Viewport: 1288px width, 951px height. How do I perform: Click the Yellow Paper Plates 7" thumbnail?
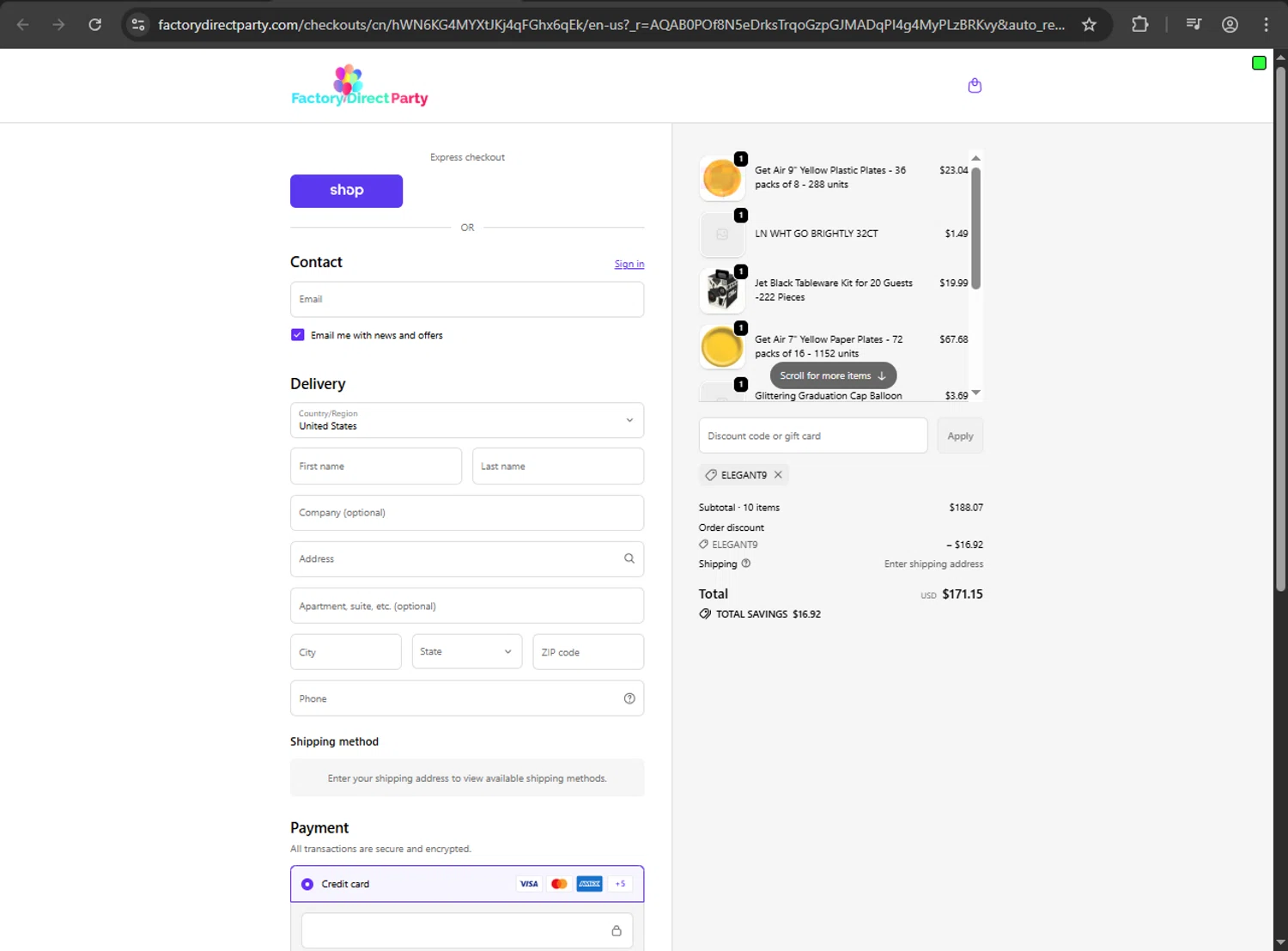pyautogui.click(x=722, y=347)
